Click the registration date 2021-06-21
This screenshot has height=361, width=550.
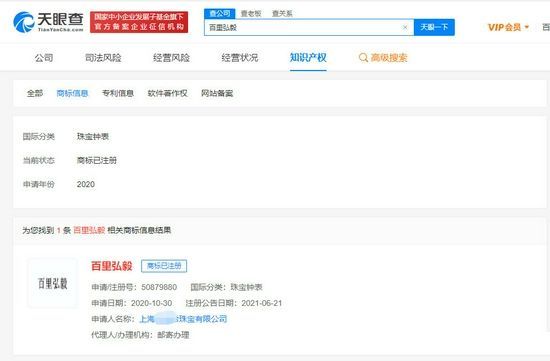[262, 303]
